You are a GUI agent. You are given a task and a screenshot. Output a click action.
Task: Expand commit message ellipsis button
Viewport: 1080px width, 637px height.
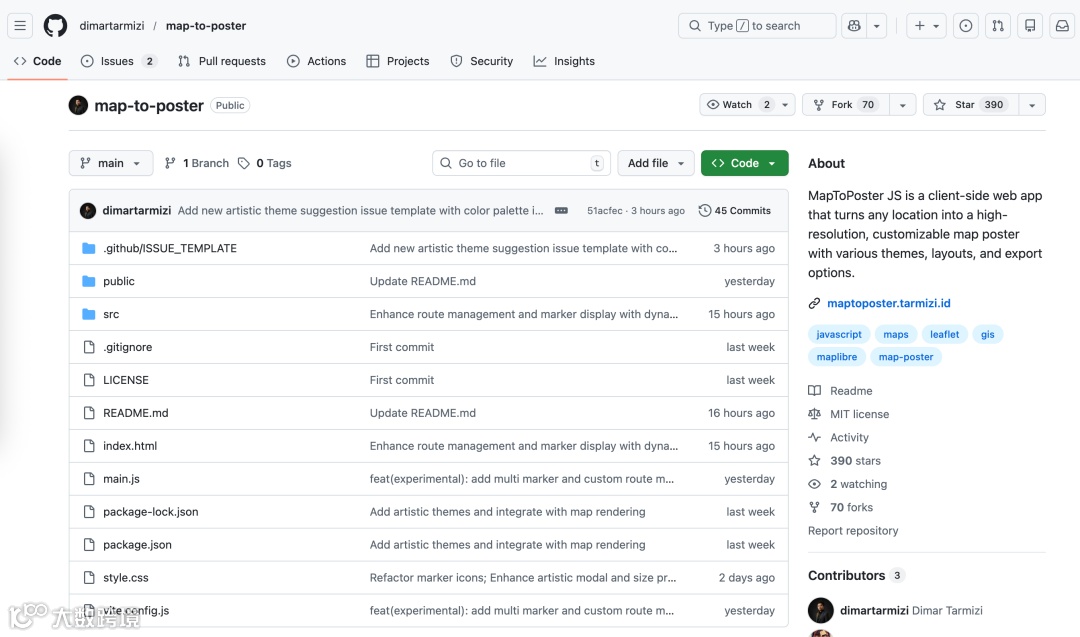(x=561, y=211)
